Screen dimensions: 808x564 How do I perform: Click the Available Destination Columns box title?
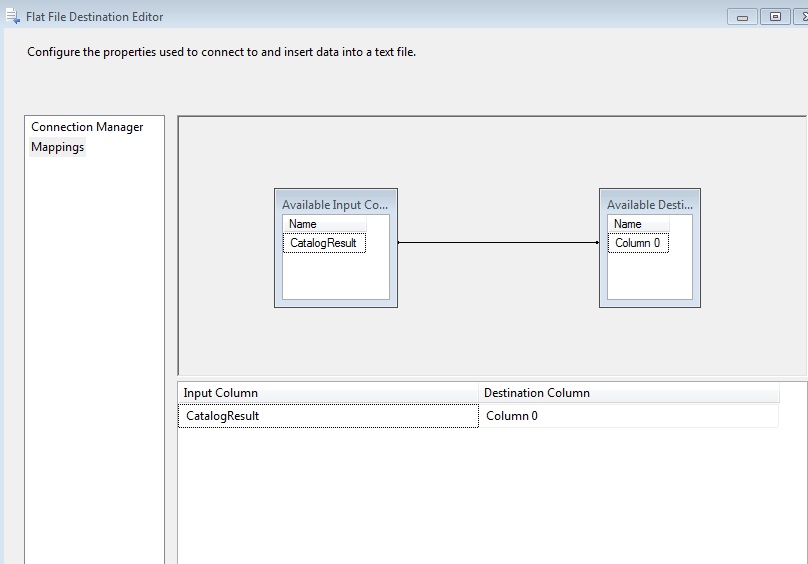(x=649, y=204)
